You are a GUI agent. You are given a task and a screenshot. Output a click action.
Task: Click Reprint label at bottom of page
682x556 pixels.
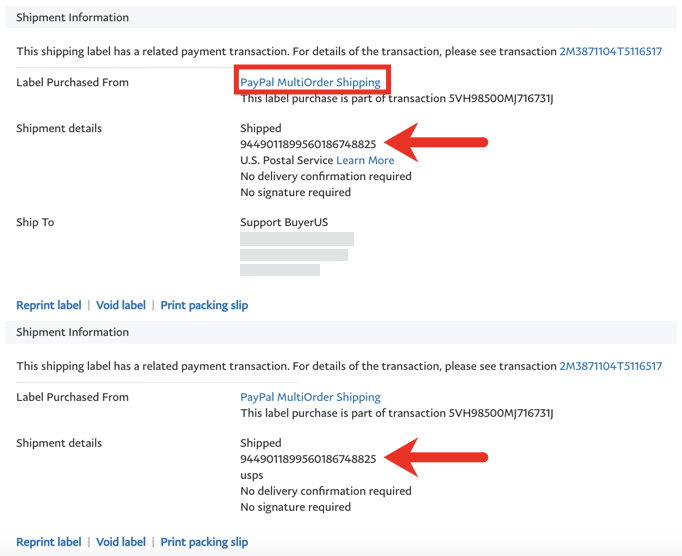49,542
